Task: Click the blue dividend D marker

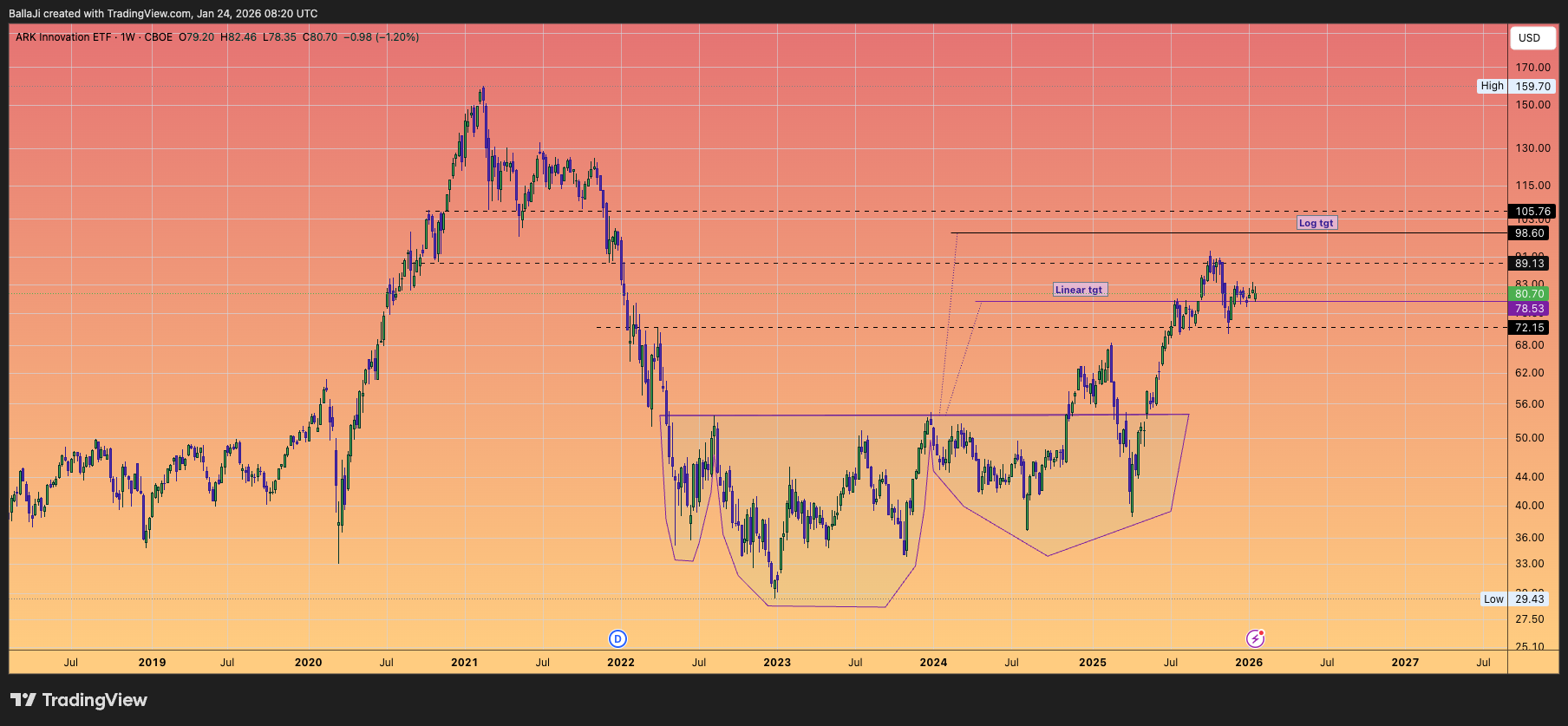Action: coord(617,639)
